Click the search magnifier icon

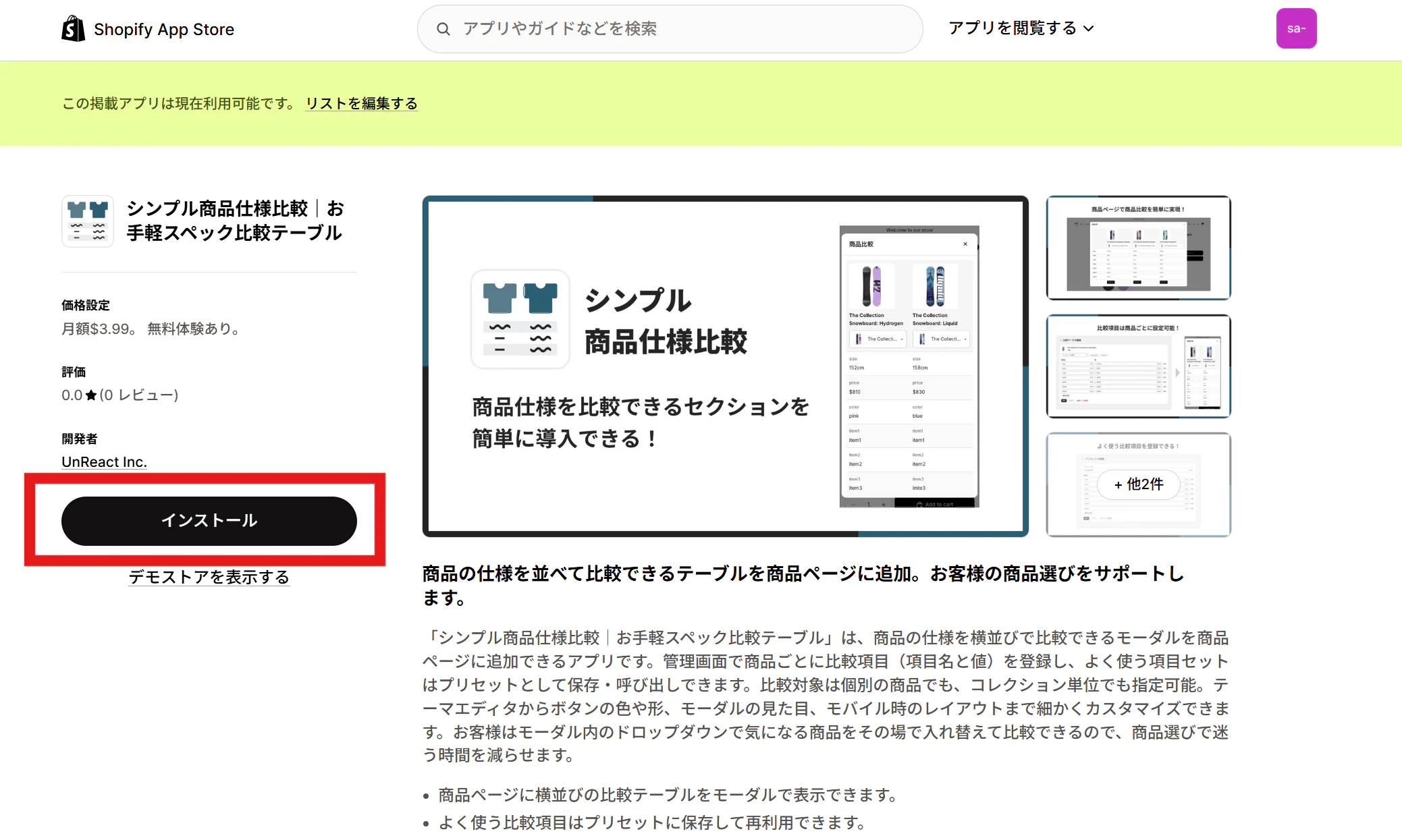pos(443,29)
